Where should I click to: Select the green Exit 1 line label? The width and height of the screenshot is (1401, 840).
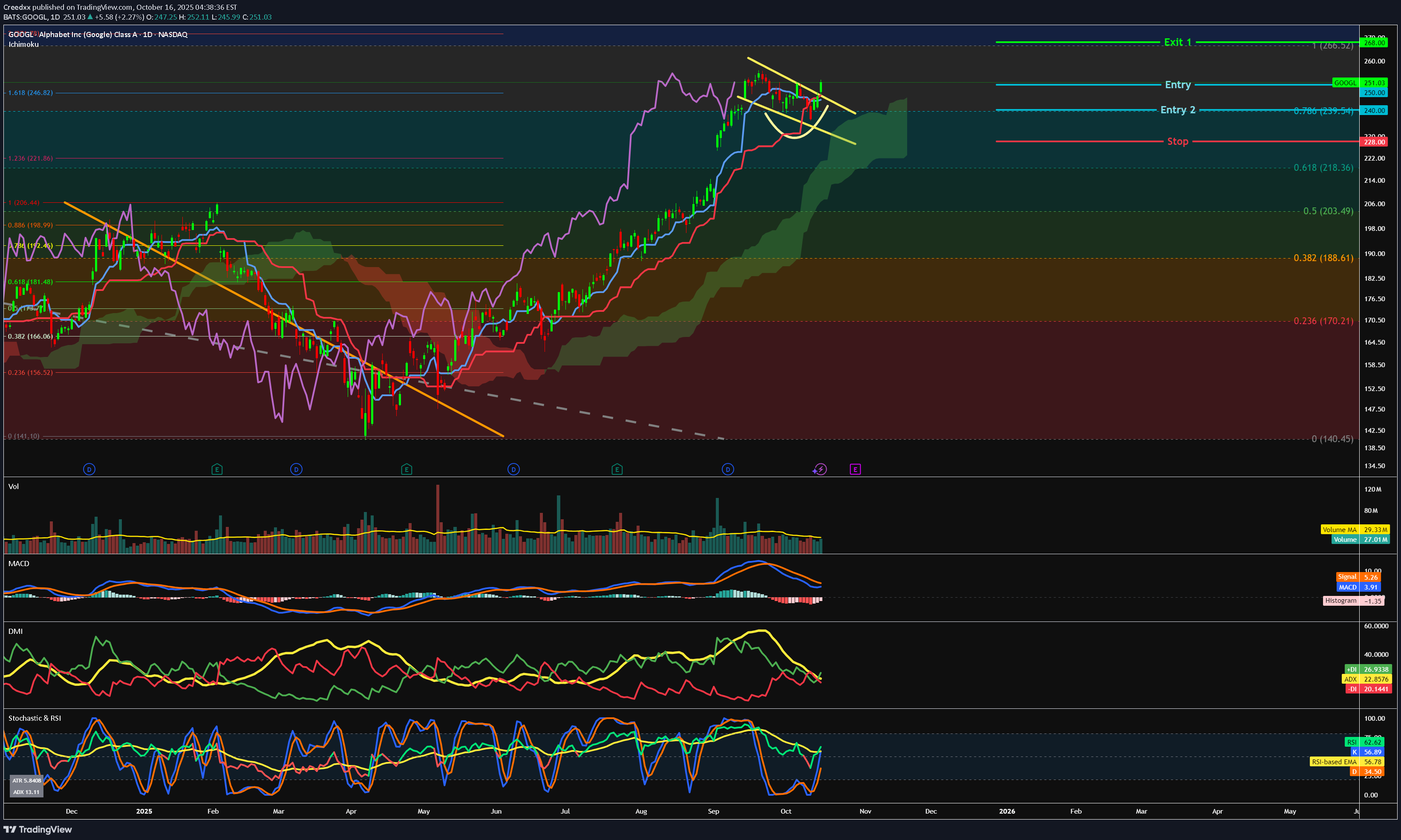click(x=1177, y=43)
